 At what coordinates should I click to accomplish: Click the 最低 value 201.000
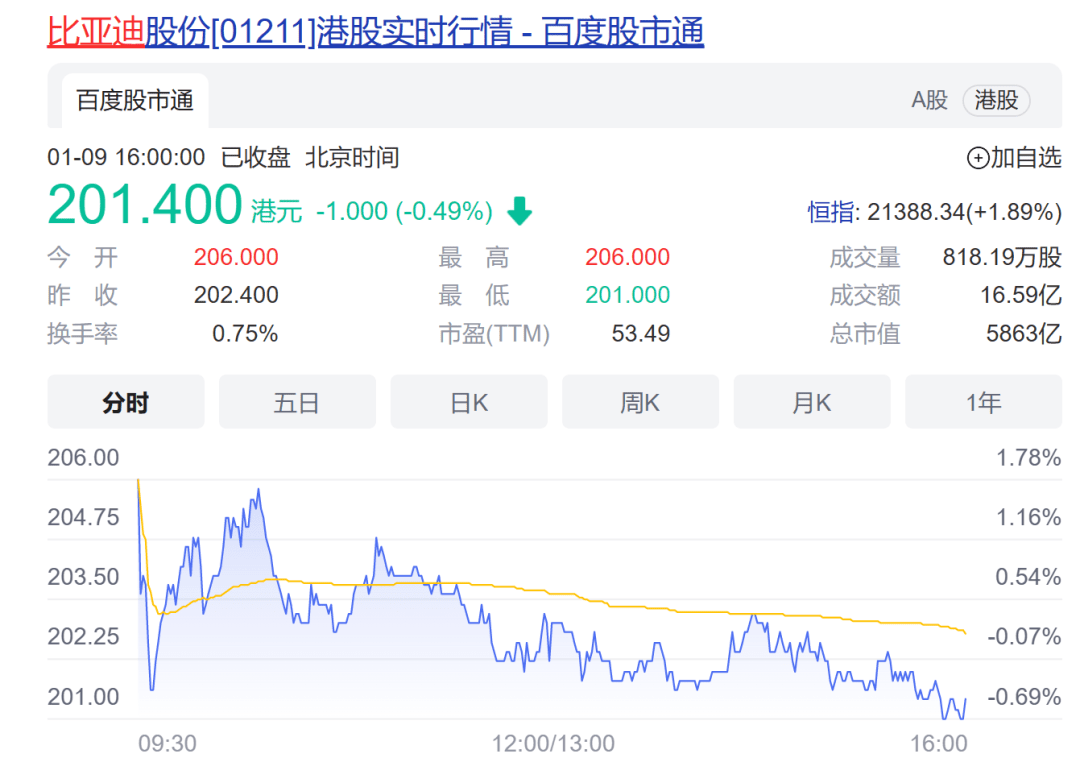pyautogui.click(x=627, y=295)
